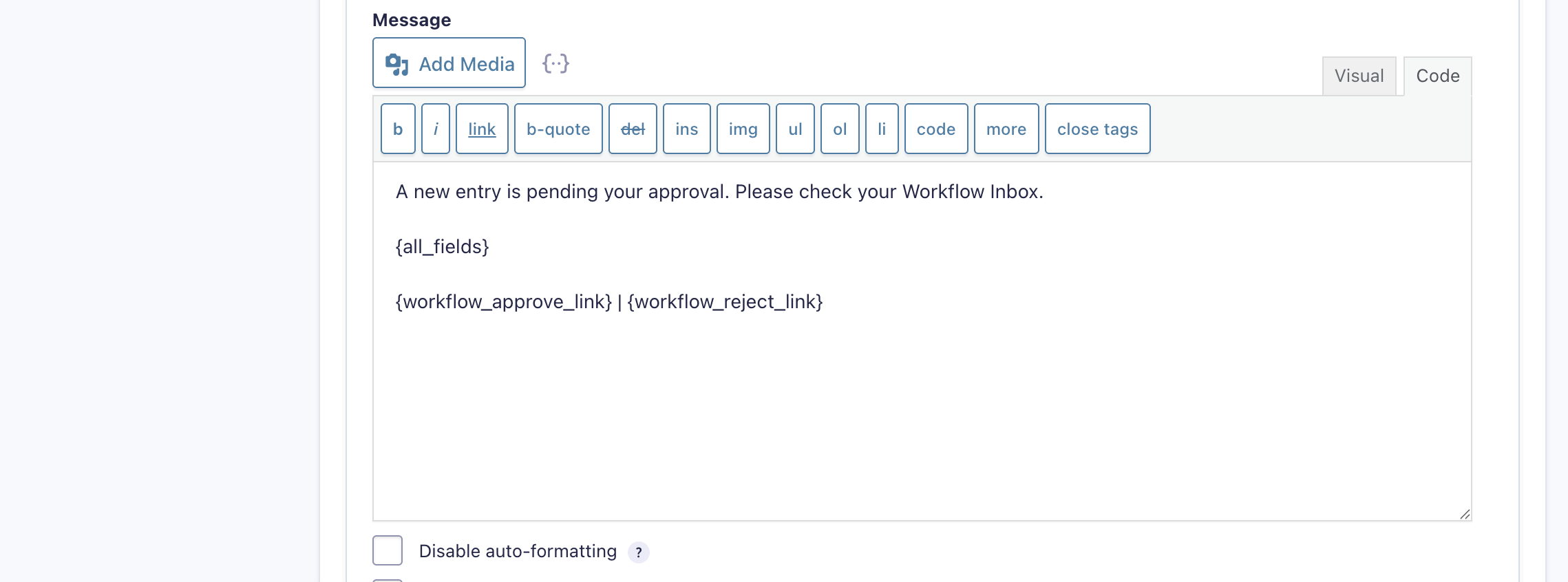Insert bold tag with b button
1568x582 pixels.
(398, 129)
